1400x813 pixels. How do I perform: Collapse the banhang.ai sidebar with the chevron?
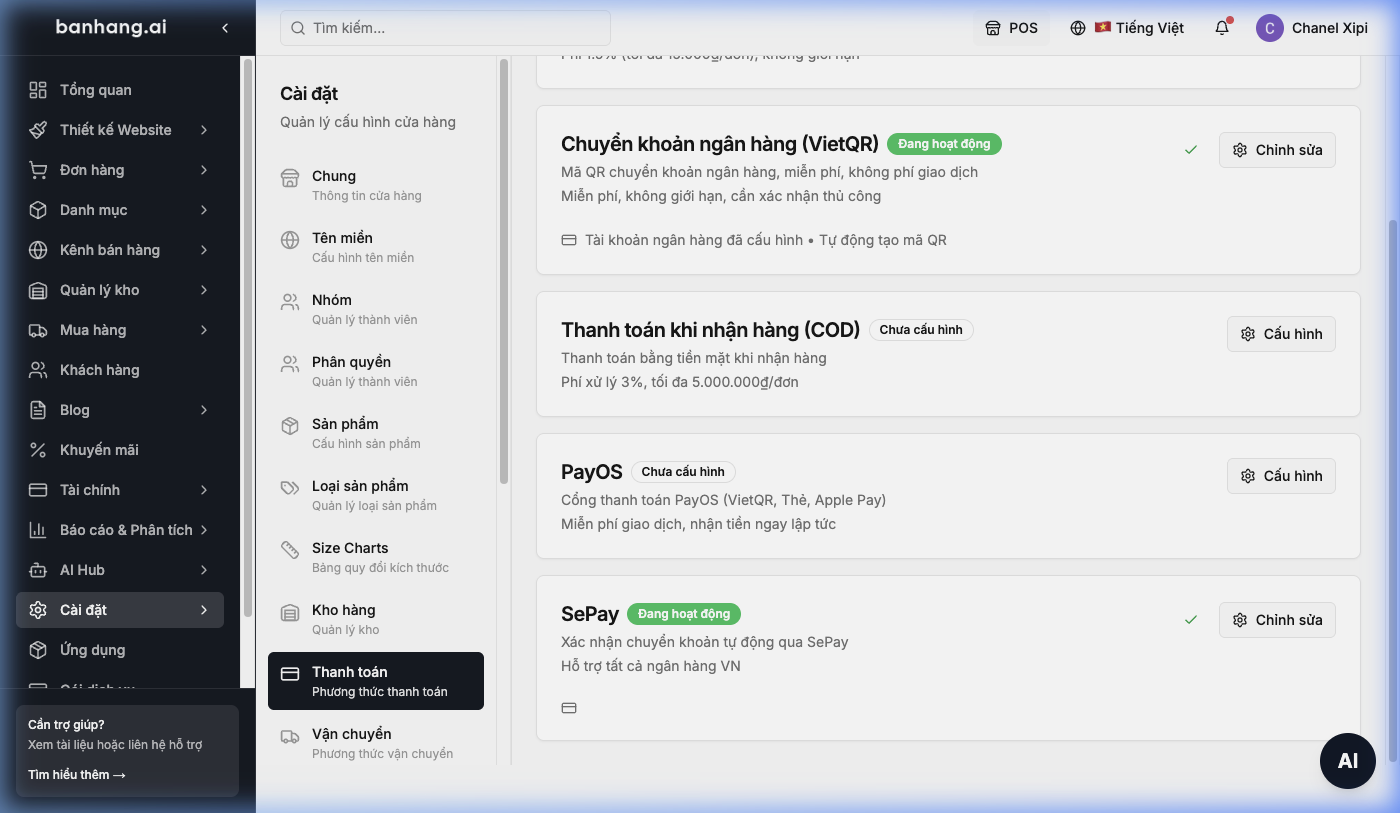click(x=225, y=28)
